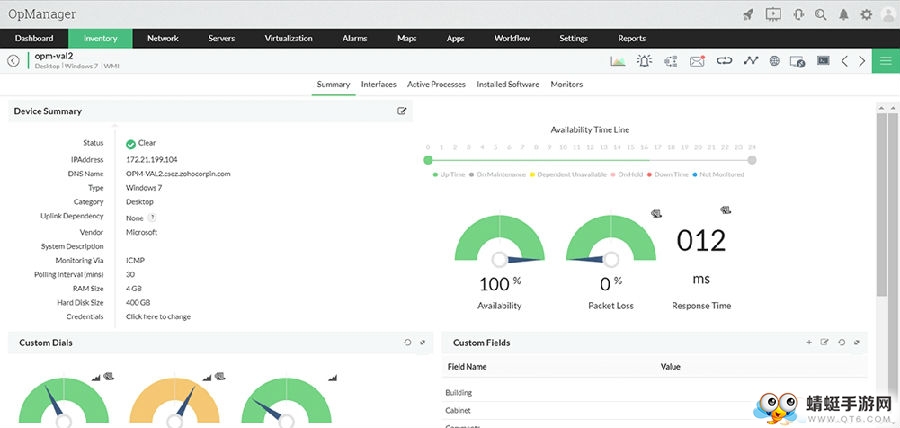Add a new custom field with plus
Image resolution: width=900 pixels, height=428 pixels.
(x=809, y=343)
